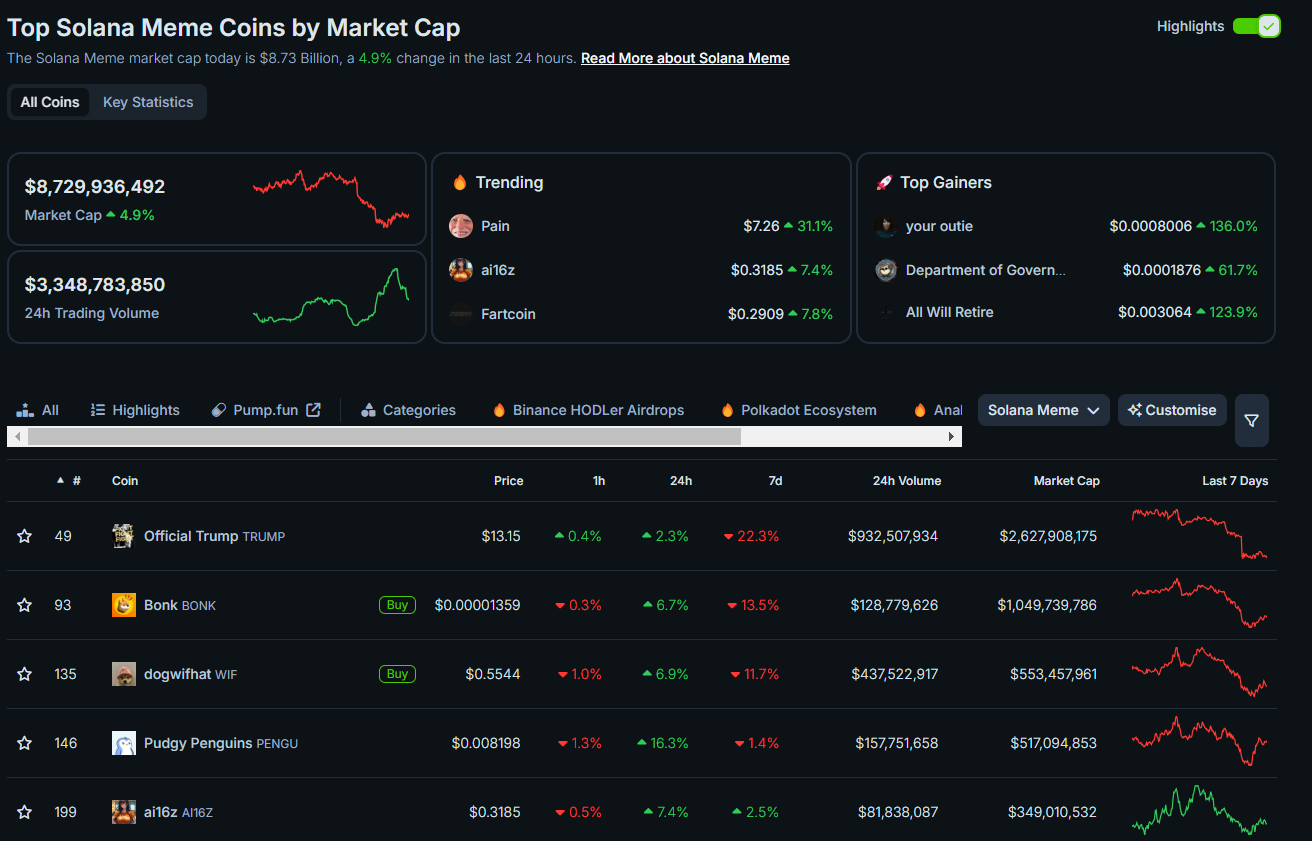Open Bonk 7-day sparkline chart
This screenshot has width=1312, height=841.
[x=1199, y=603]
